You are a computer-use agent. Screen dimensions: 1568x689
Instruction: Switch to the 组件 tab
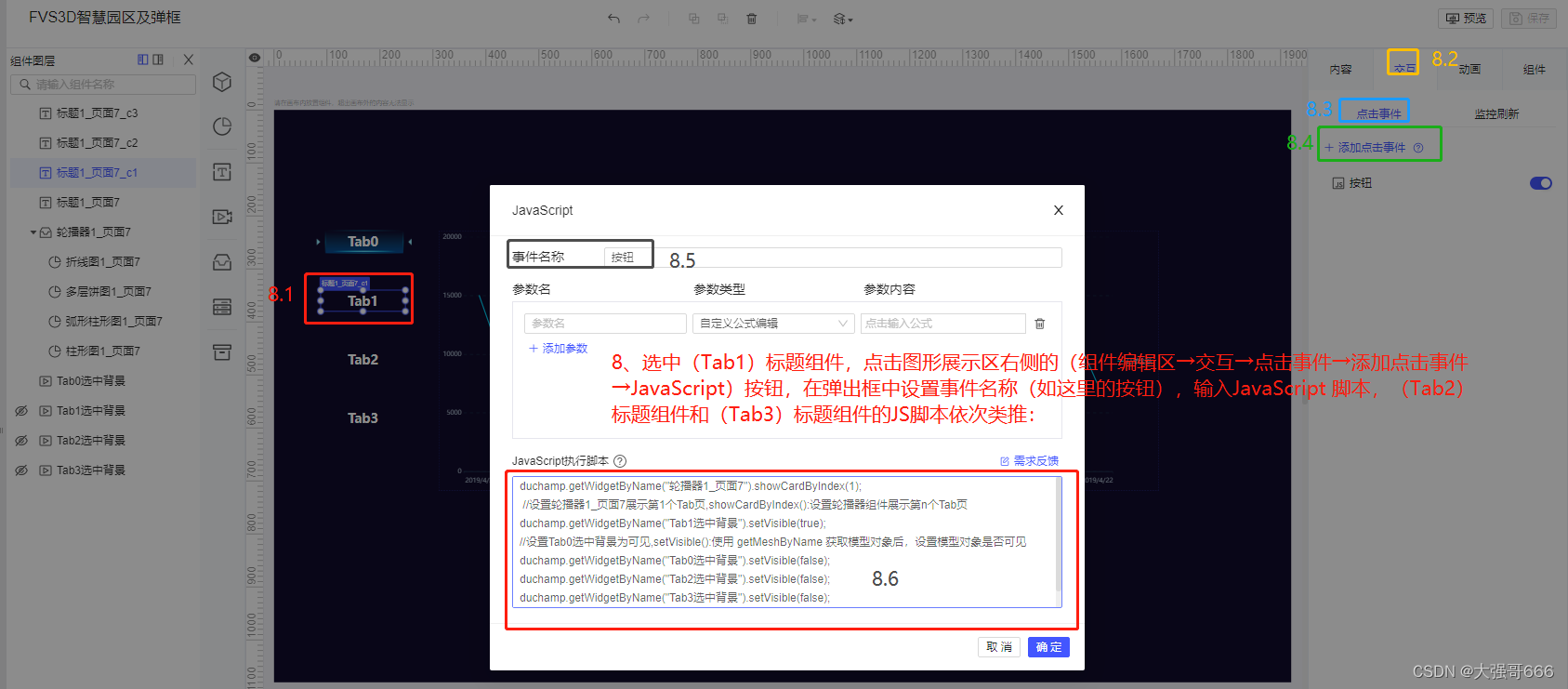1535,70
